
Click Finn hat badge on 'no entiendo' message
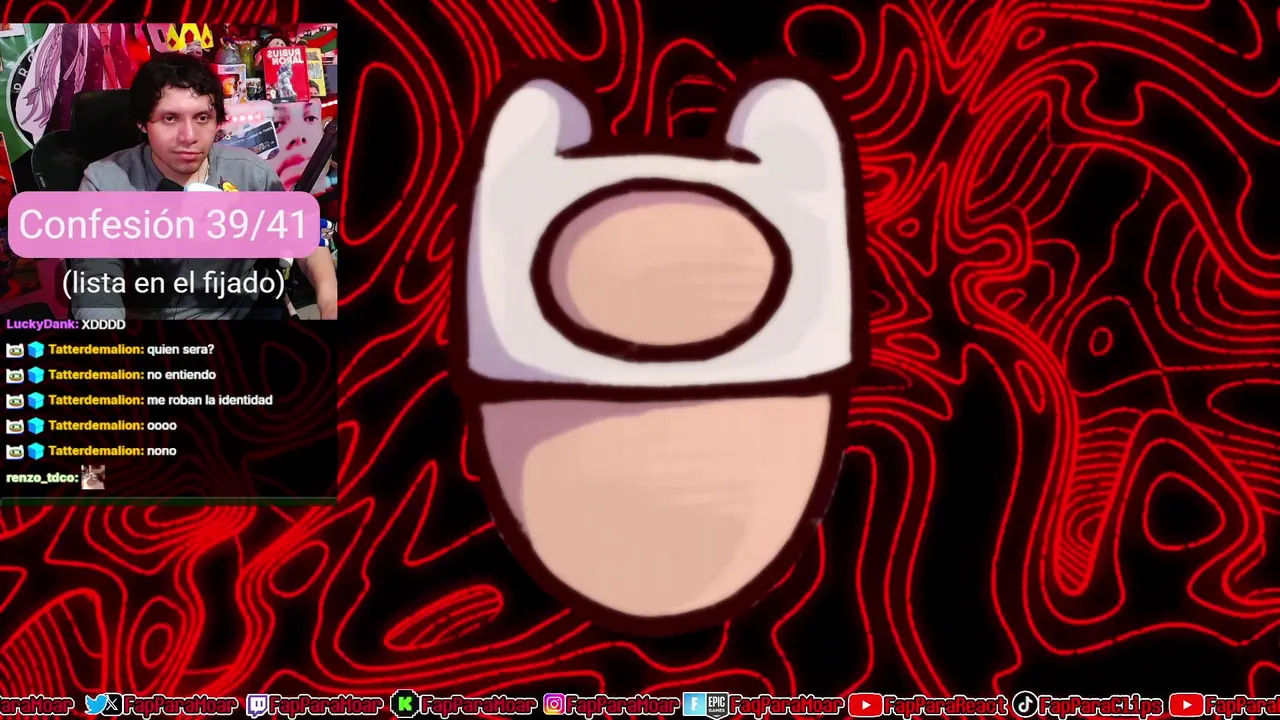click(15, 375)
